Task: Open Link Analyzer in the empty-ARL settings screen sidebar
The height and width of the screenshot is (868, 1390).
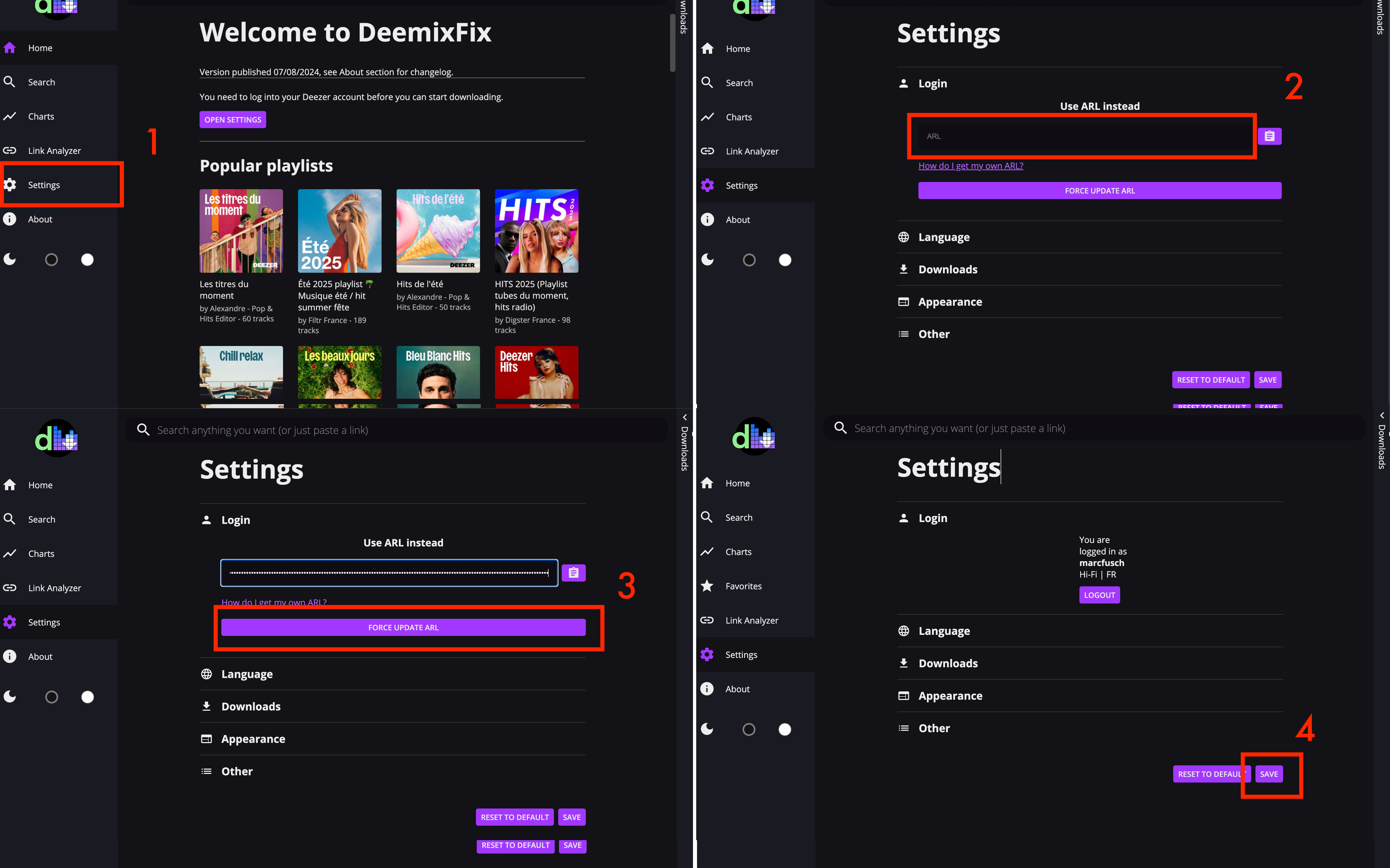Action: click(x=755, y=151)
